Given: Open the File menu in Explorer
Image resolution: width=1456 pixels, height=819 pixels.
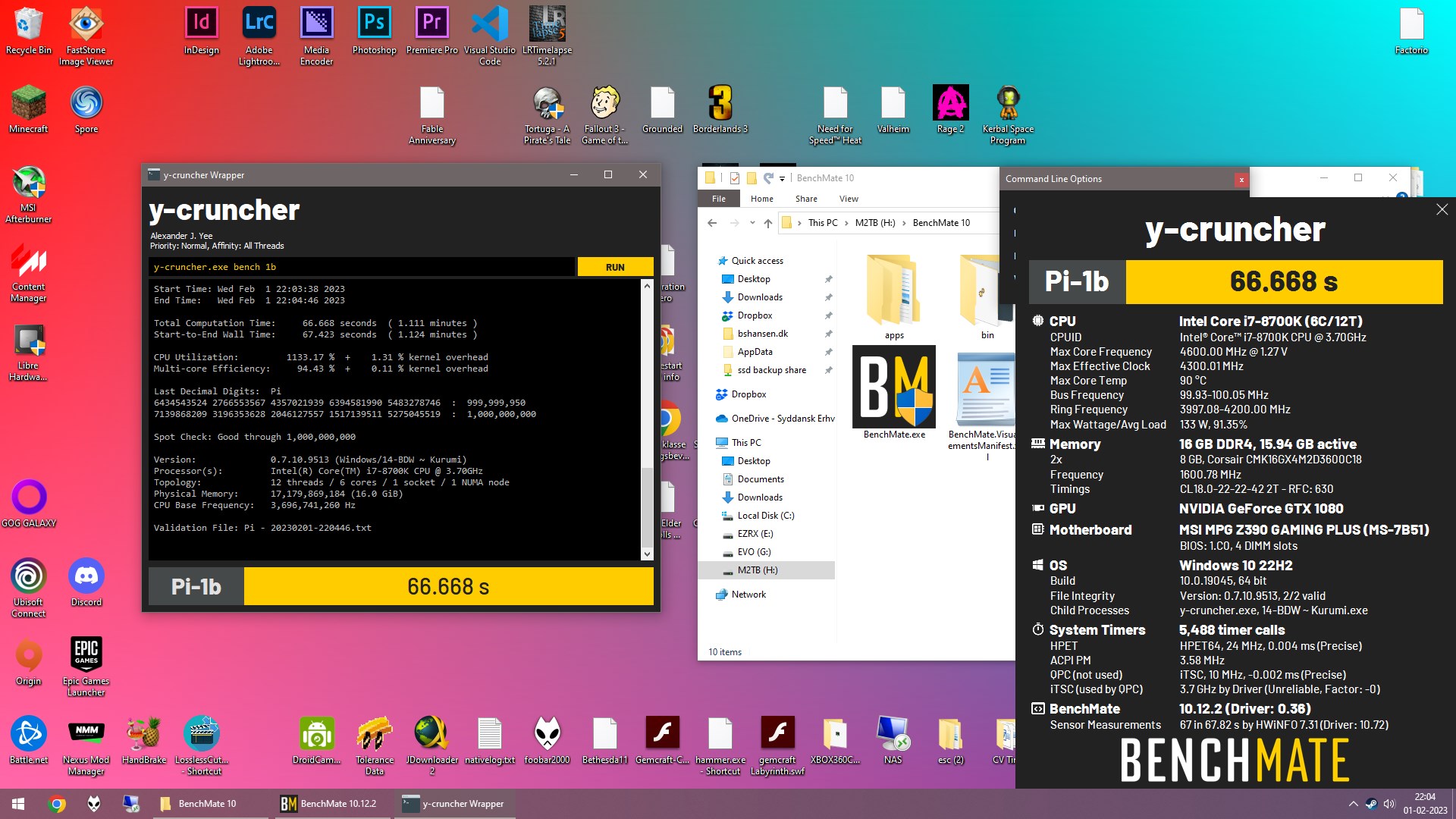Looking at the screenshot, I should 719,199.
